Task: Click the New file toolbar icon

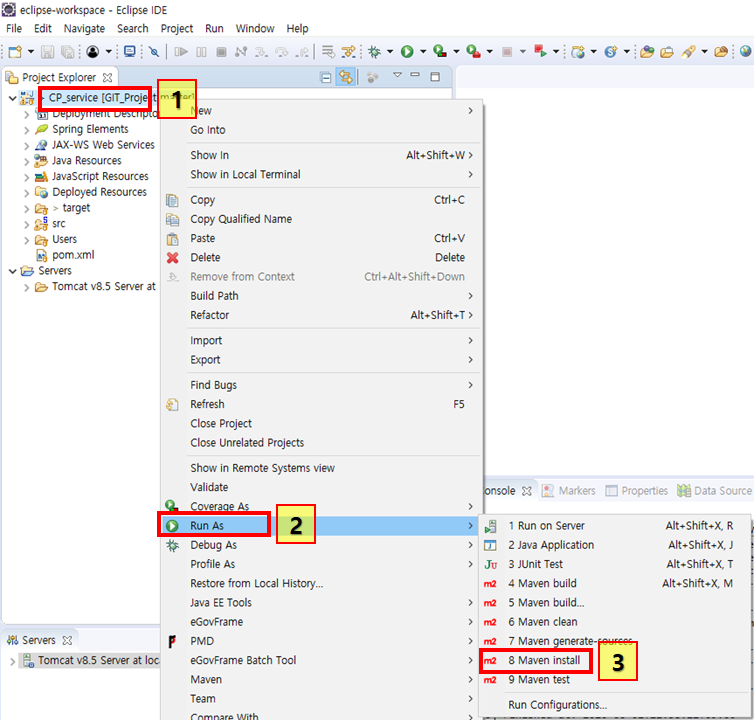Action: [x=15, y=51]
